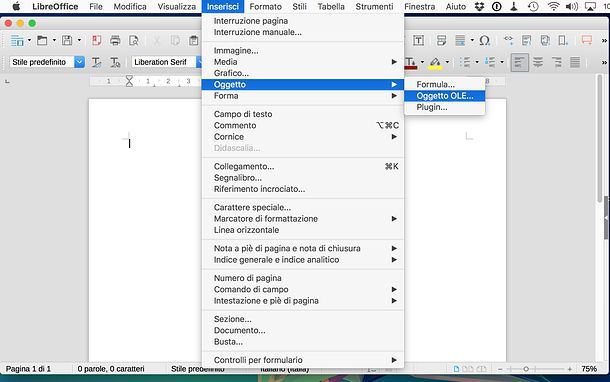Open the numbered list style dropdown arrow
610x382 pixels.
[x=502, y=62]
